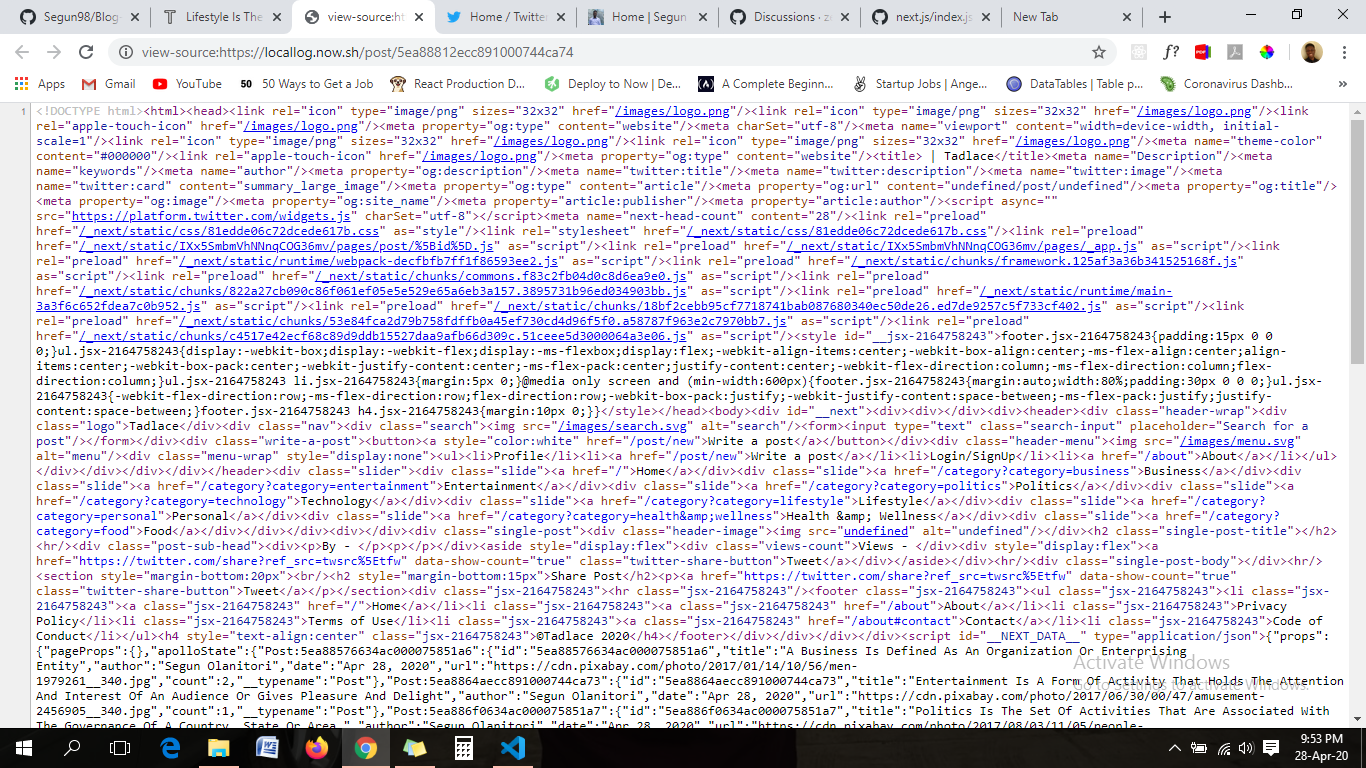This screenshot has width=1366, height=768.
Task: Open the React Production D... bookmark
Action: [458, 84]
